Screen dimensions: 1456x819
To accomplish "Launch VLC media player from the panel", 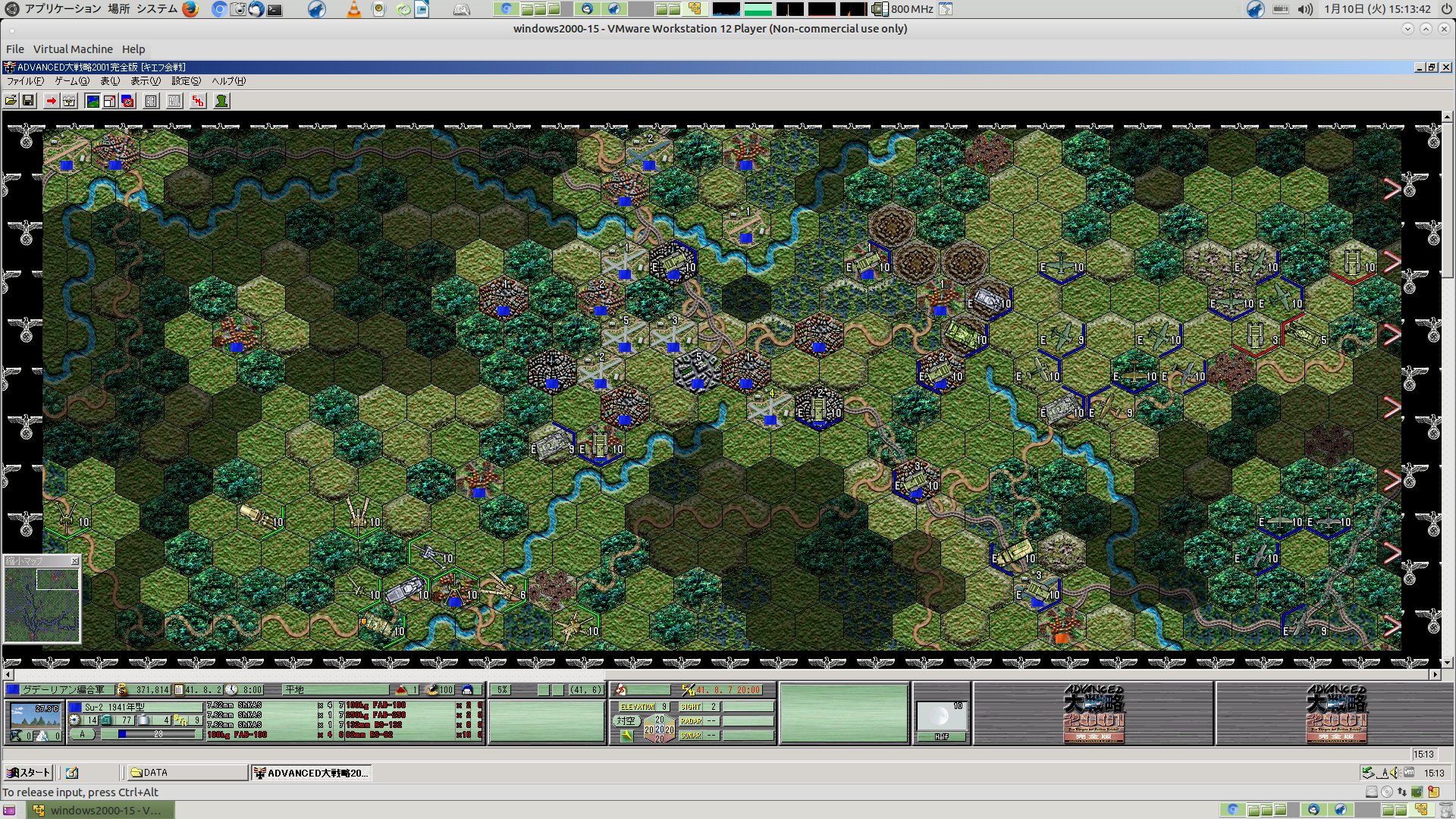I will pyautogui.click(x=353, y=9).
